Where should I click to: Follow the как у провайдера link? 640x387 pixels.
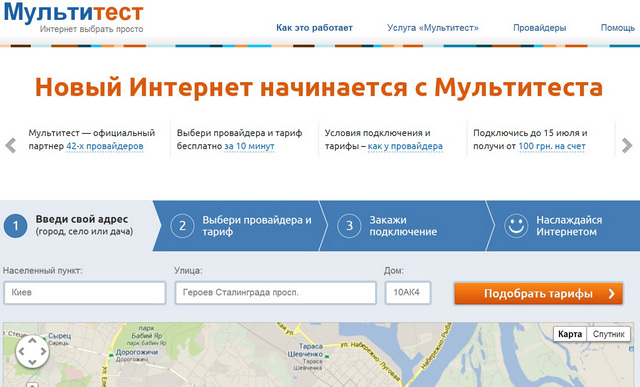pyautogui.click(x=405, y=146)
